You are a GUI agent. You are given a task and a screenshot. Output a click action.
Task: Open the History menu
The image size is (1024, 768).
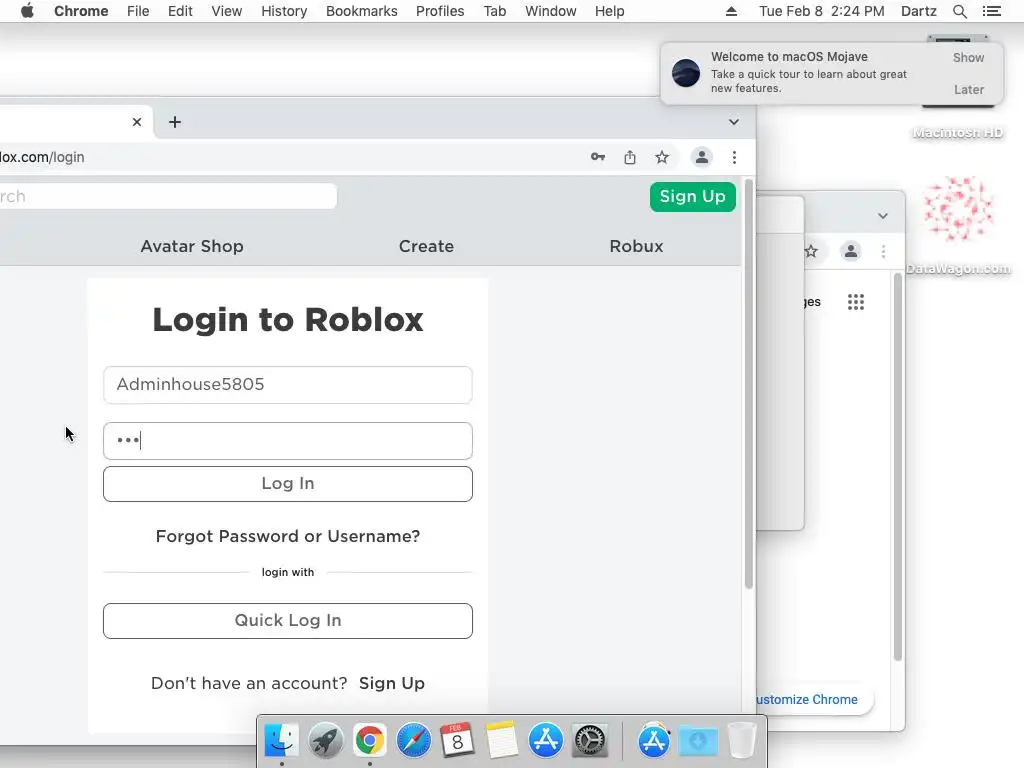tap(284, 11)
